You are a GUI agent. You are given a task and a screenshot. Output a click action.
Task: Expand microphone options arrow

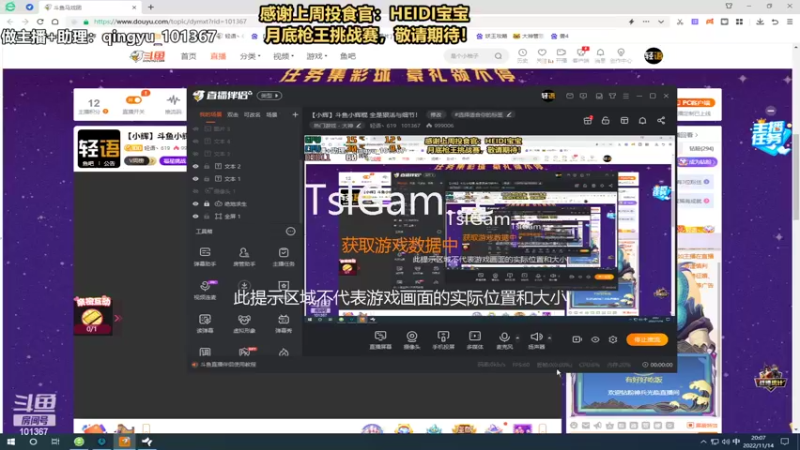517,338
